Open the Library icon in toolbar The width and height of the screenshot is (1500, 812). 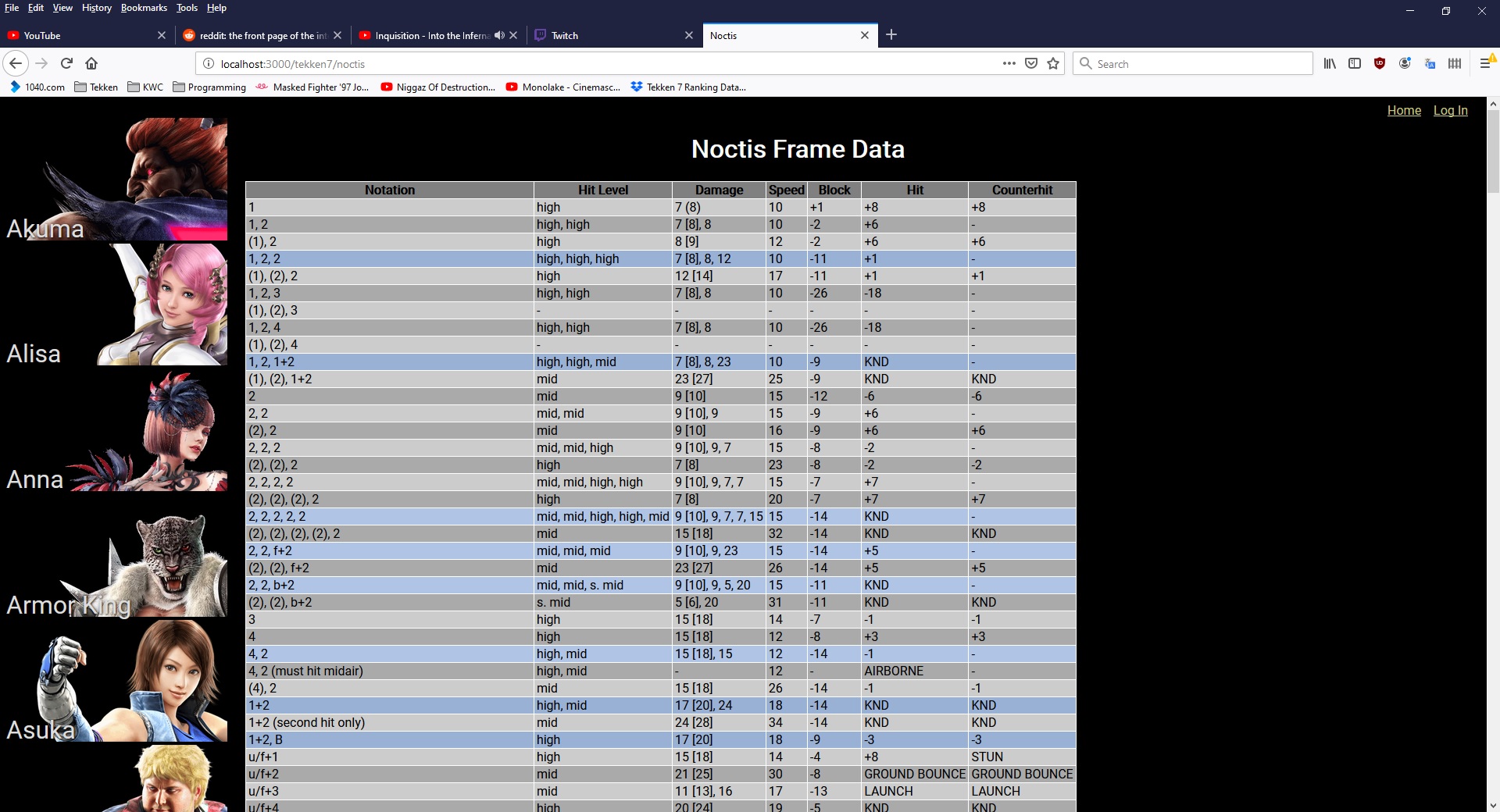pos(1330,63)
